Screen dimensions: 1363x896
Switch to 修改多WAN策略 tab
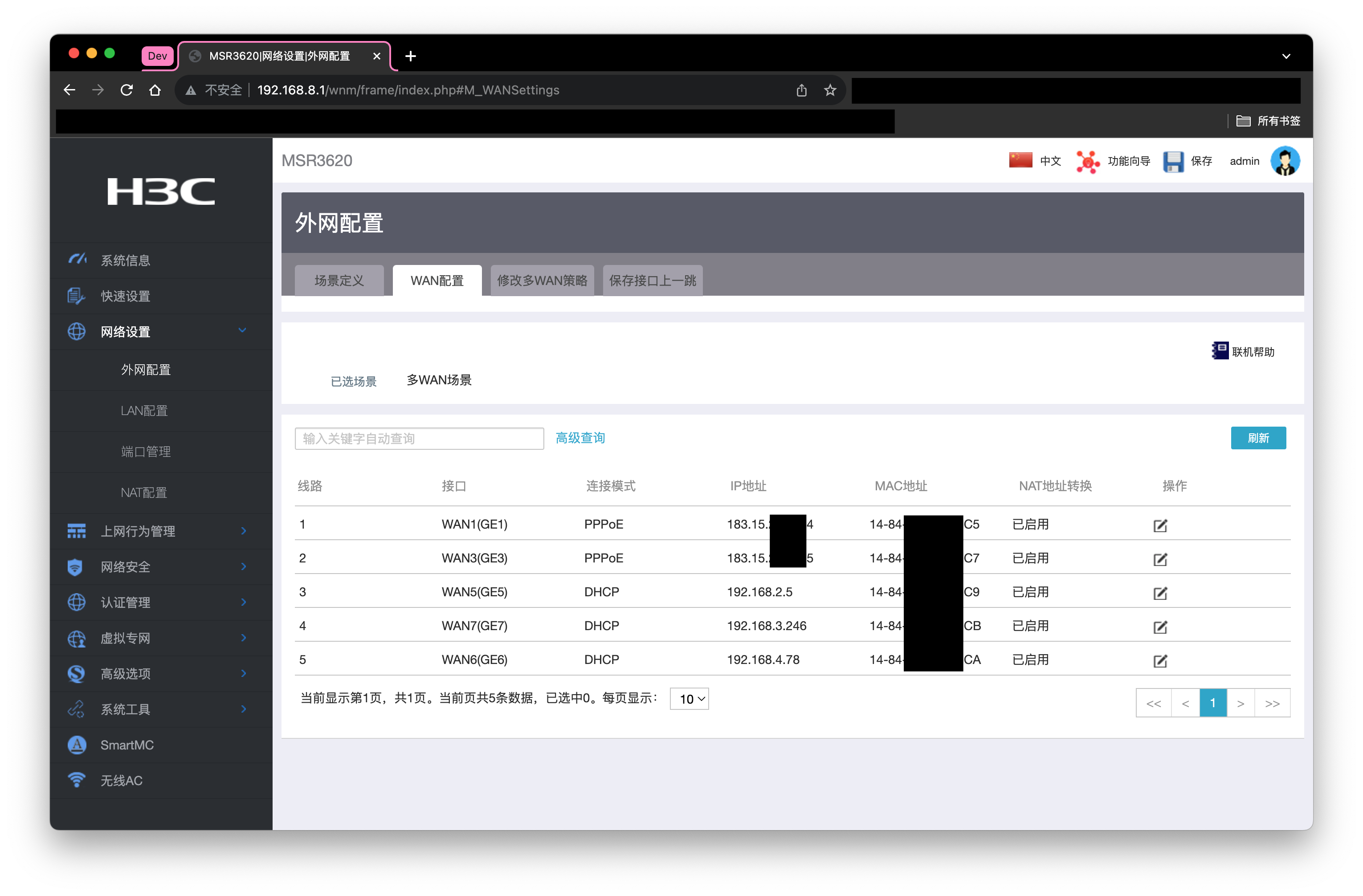click(x=542, y=281)
